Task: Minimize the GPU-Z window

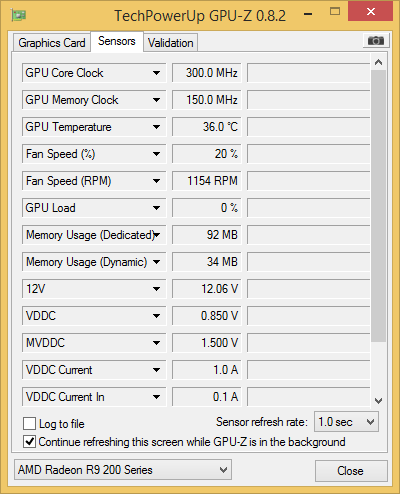Action: [x=308, y=14]
